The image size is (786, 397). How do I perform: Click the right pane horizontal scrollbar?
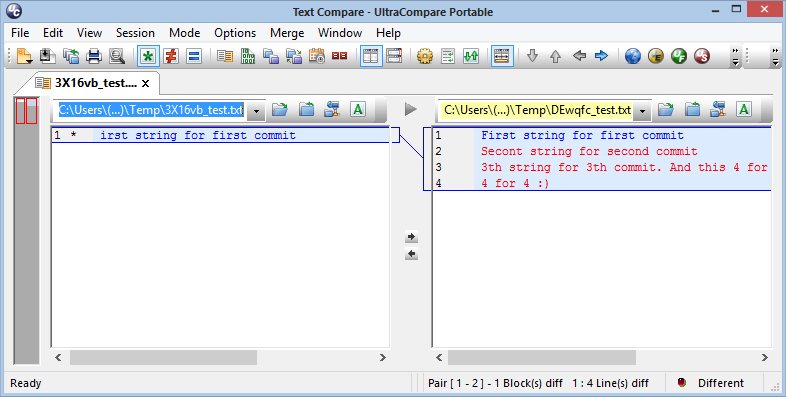[542, 357]
